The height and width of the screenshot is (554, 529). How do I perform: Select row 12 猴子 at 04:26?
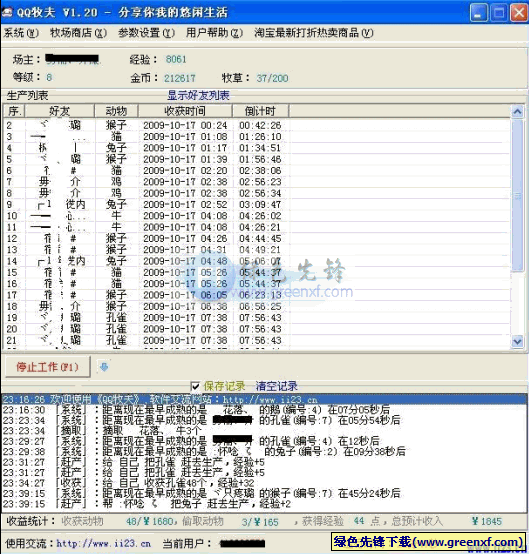(257, 238)
